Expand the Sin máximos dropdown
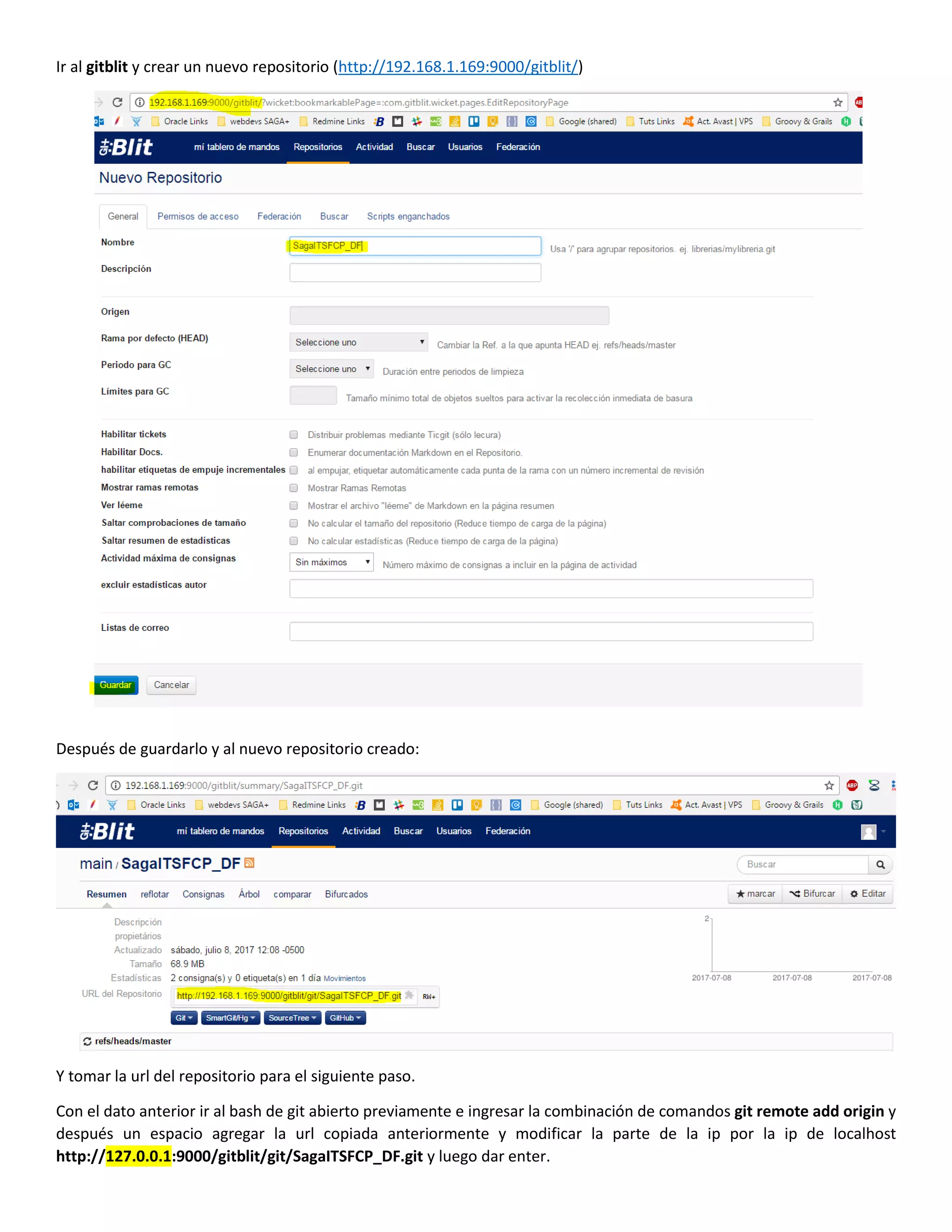 pyautogui.click(x=331, y=562)
